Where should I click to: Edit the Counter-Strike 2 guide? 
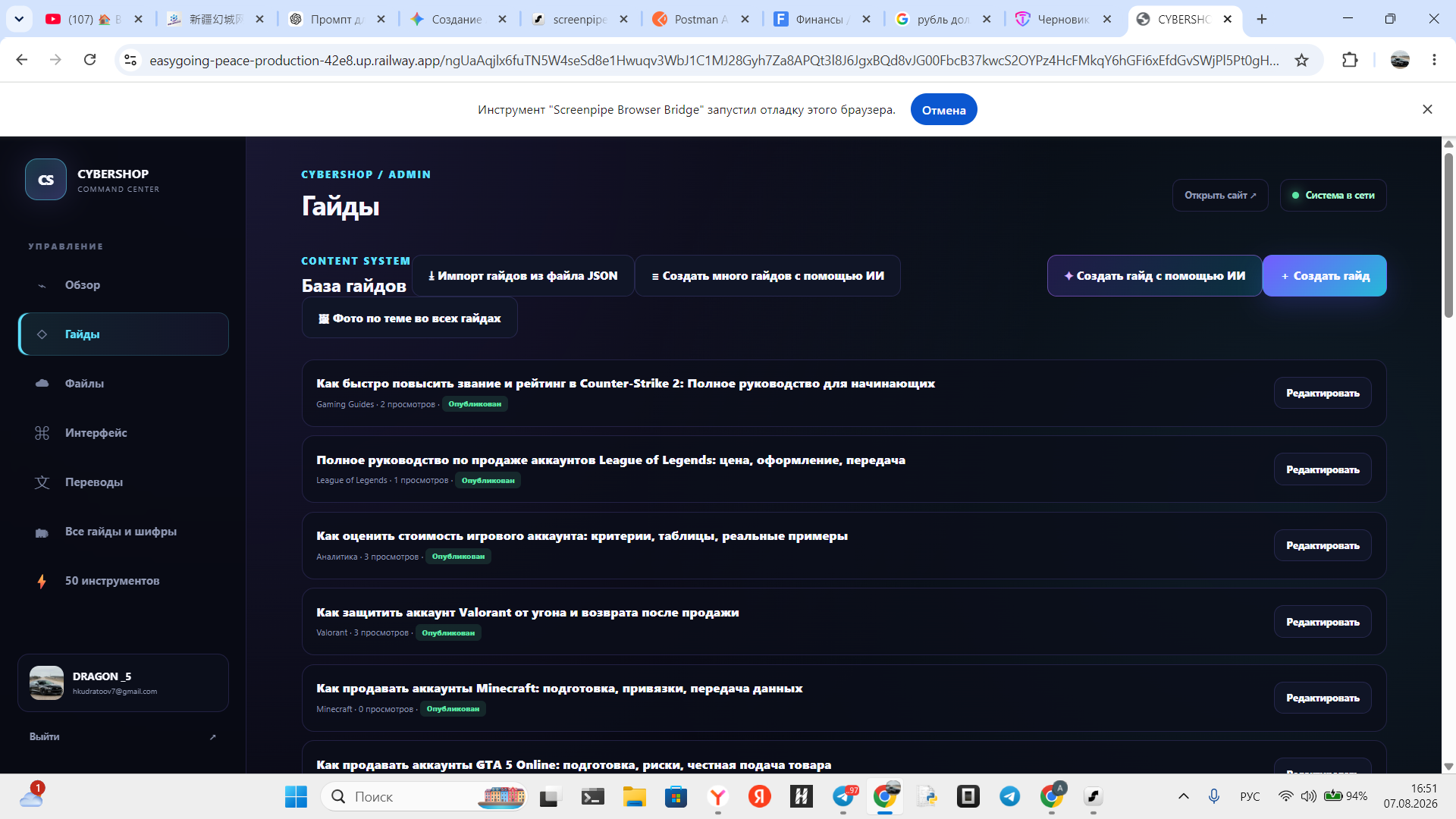point(1323,394)
